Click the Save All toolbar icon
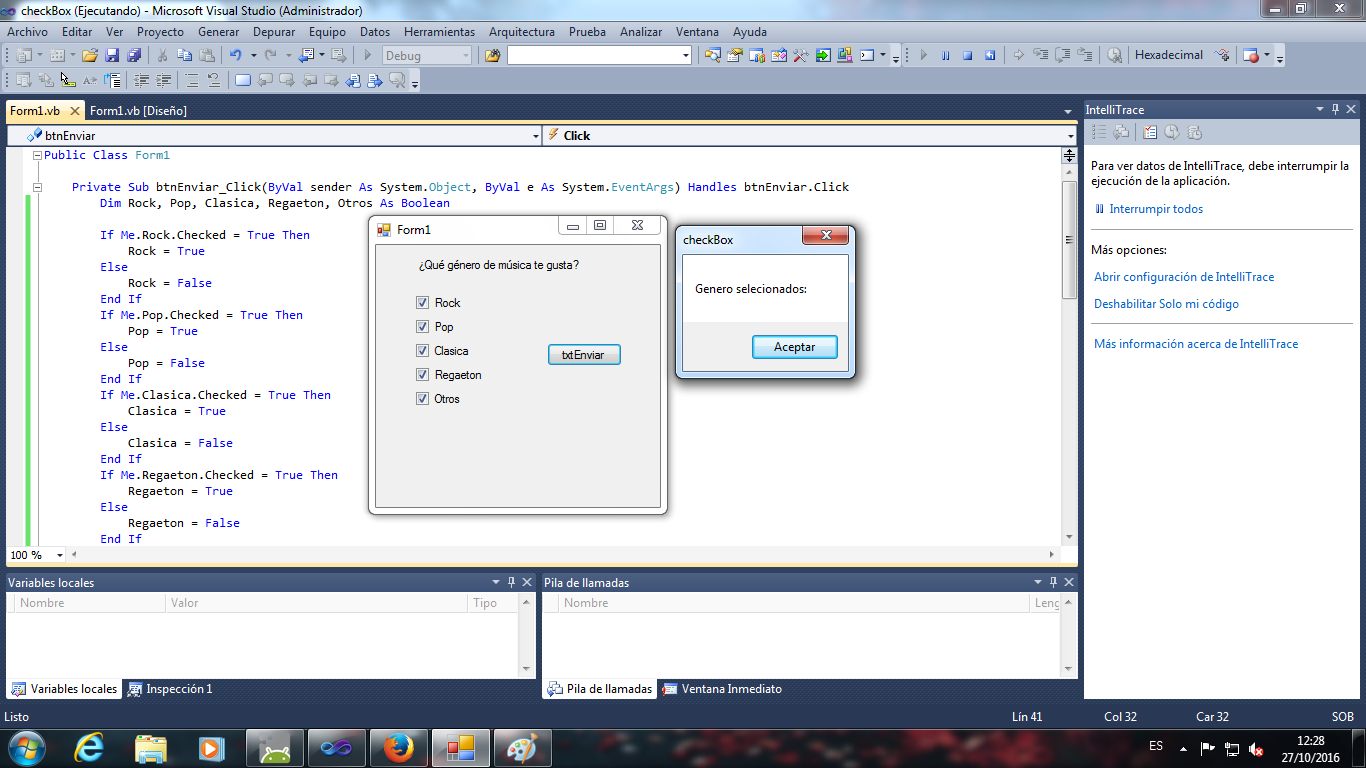Viewport: 1366px width, 768px height. pyautogui.click(x=133, y=55)
